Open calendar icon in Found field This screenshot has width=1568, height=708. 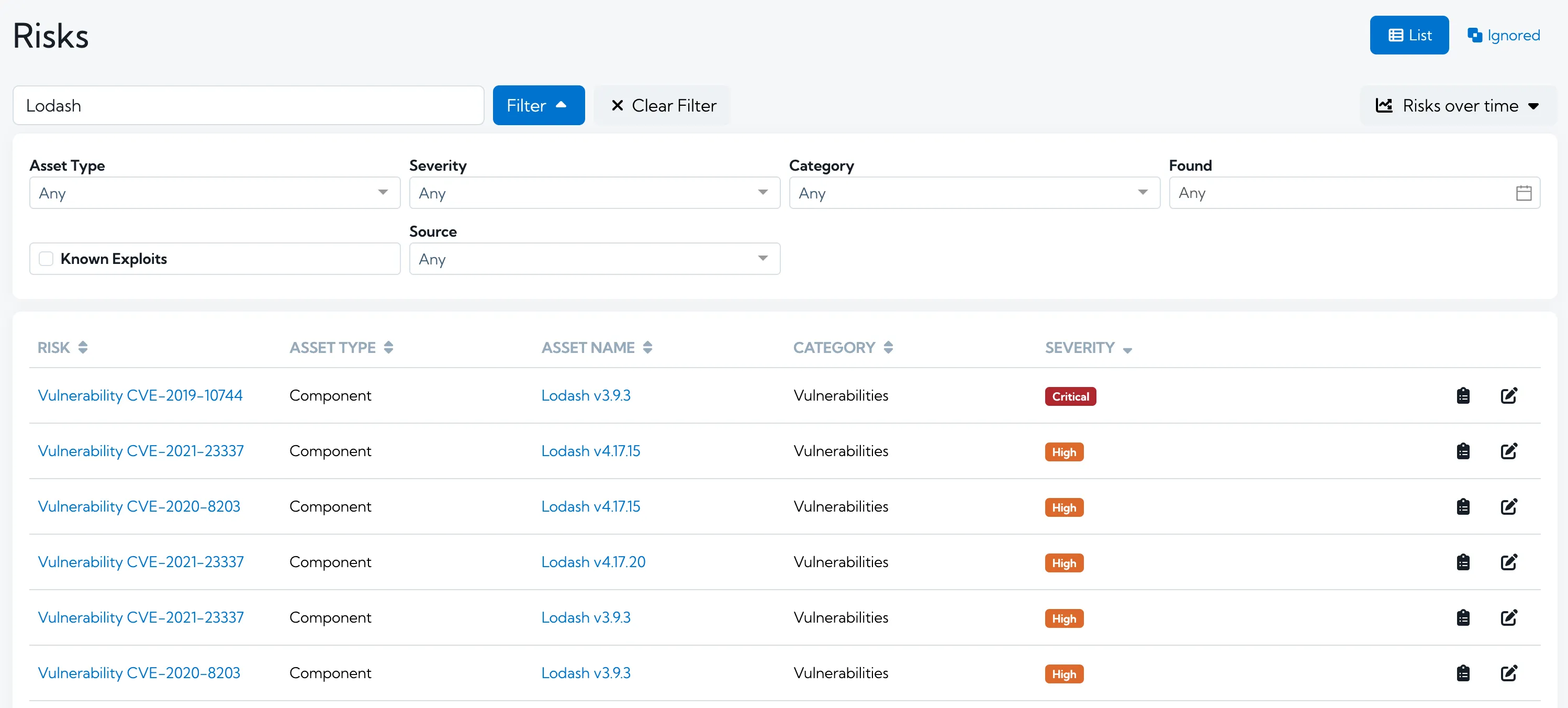(1524, 193)
